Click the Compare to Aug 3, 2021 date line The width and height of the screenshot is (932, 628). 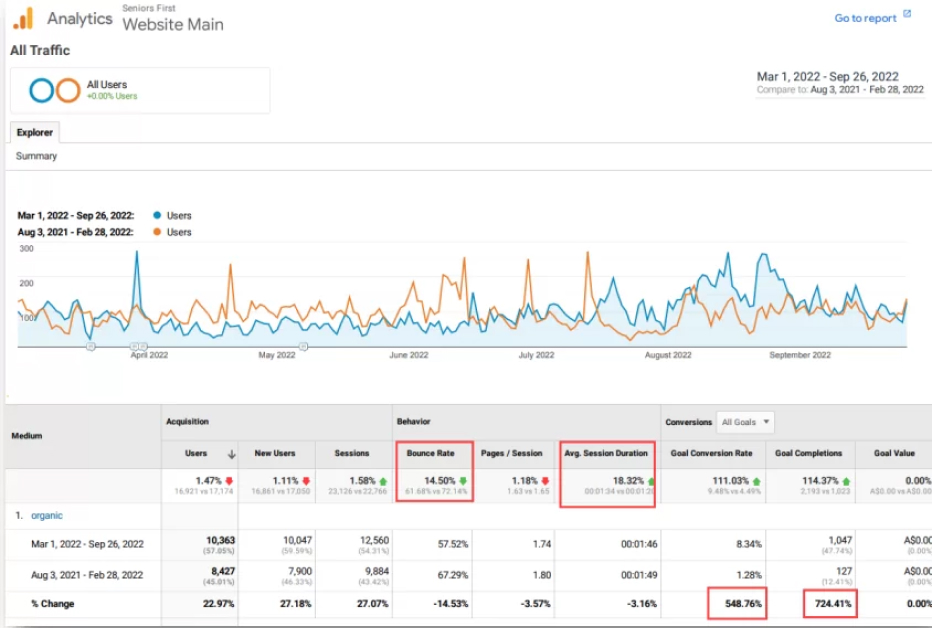point(840,90)
